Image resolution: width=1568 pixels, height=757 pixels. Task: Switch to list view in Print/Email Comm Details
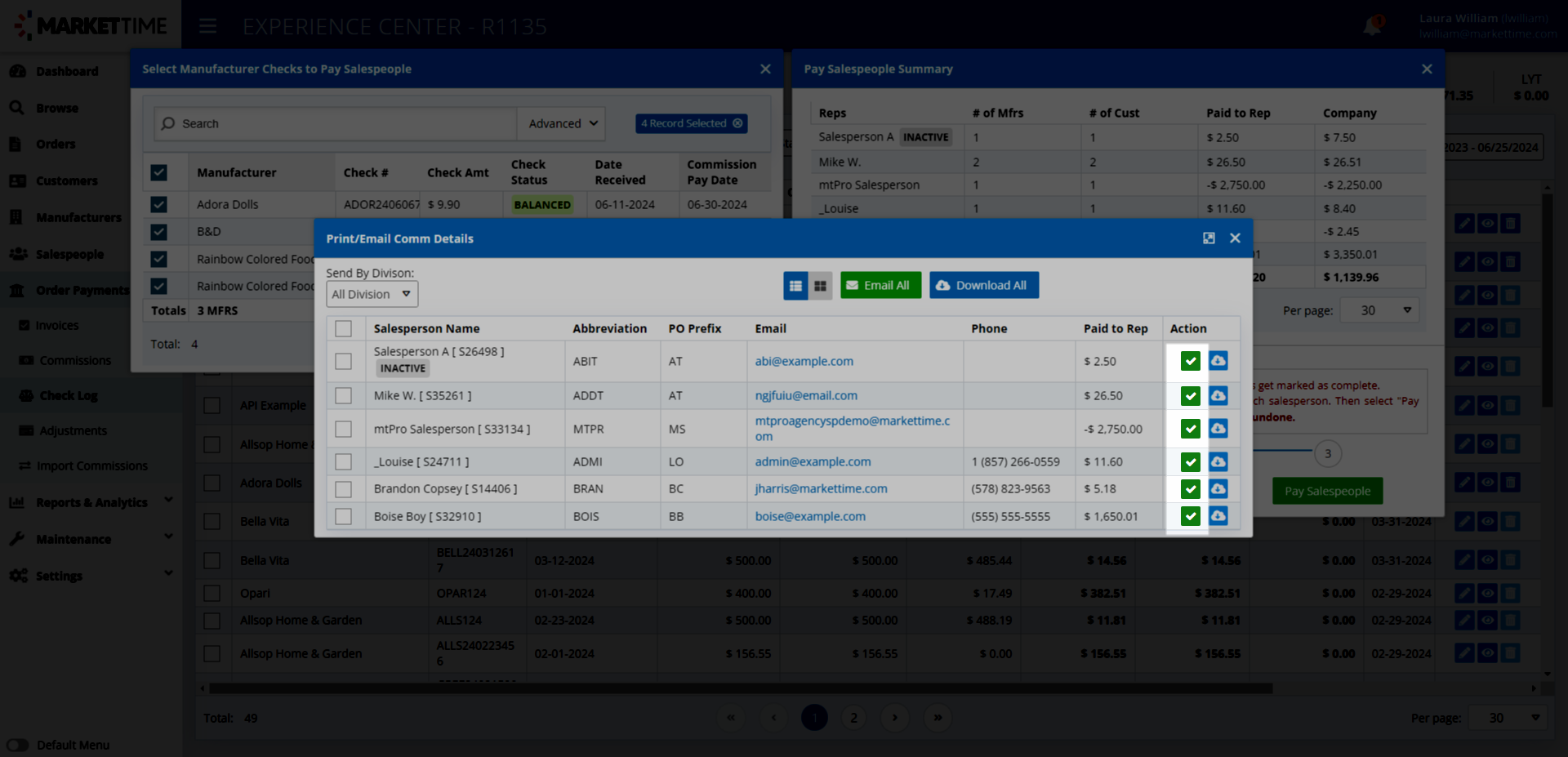tap(795, 286)
